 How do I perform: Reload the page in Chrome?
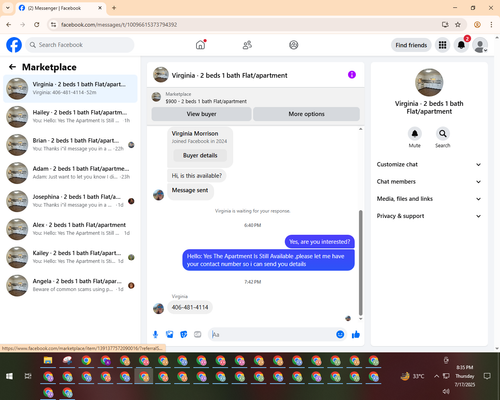[37, 24]
